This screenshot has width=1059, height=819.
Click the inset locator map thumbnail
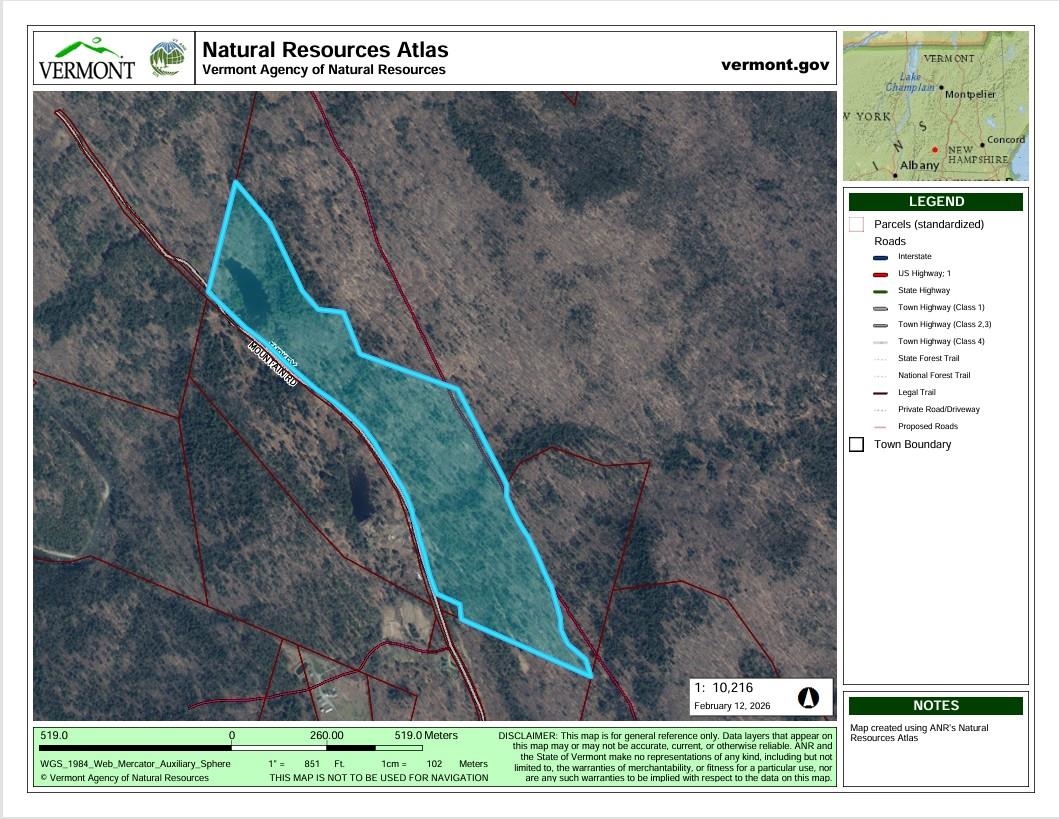click(936, 105)
